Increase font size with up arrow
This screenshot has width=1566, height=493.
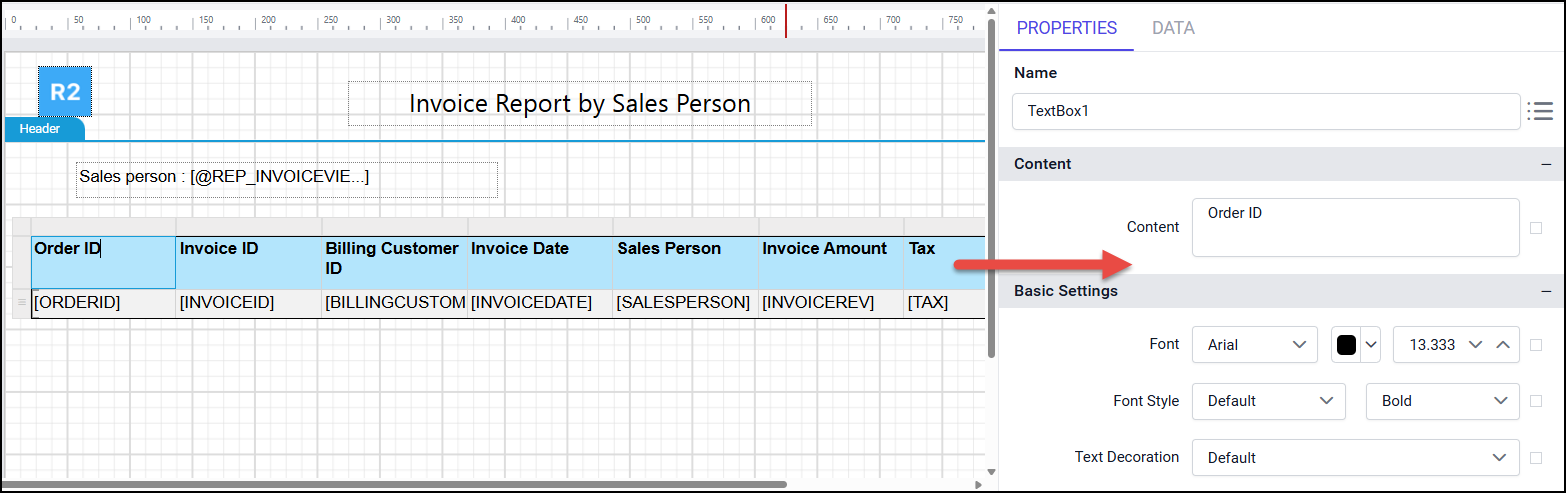1503,344
